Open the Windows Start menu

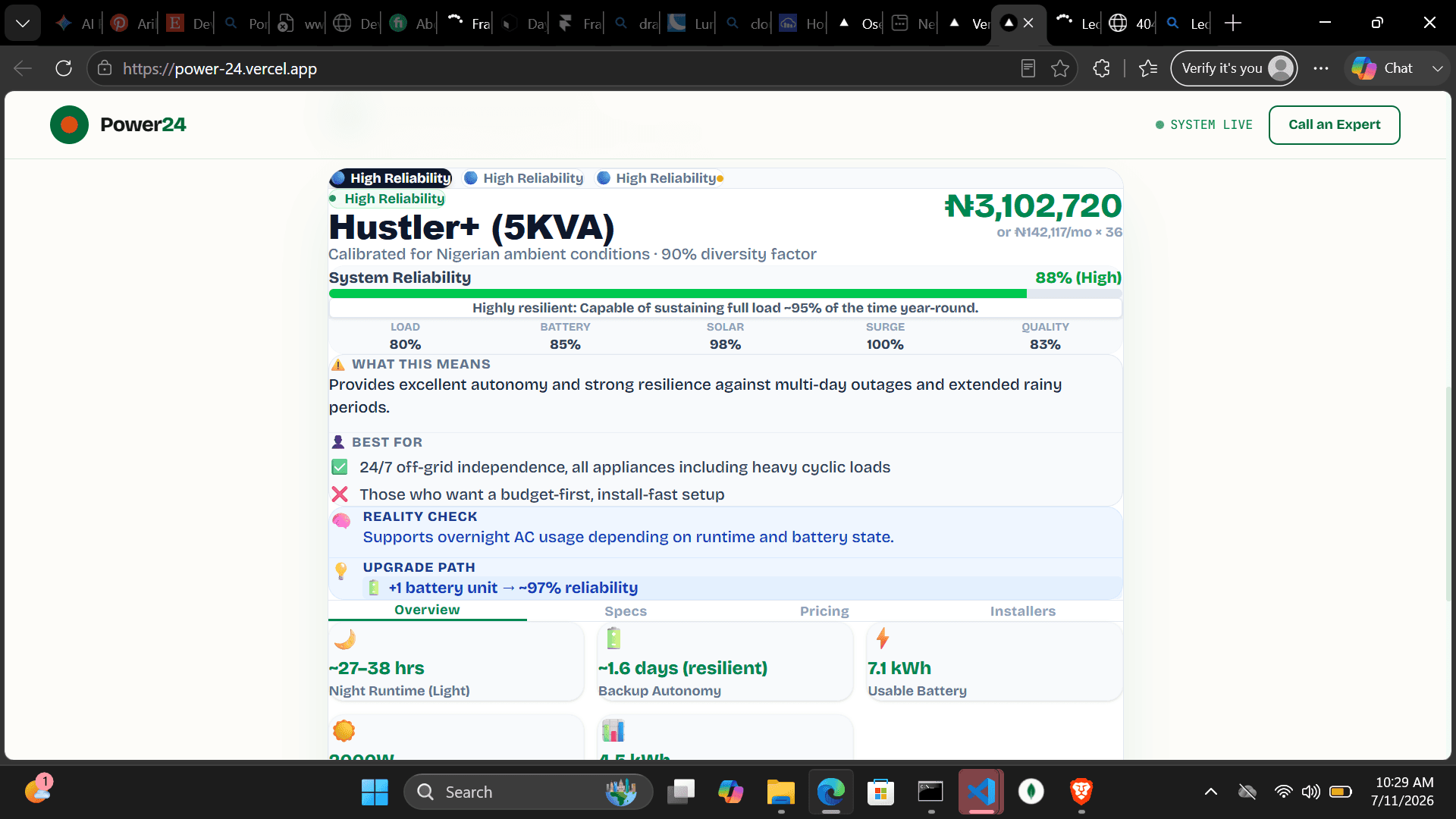coord(375,792)
